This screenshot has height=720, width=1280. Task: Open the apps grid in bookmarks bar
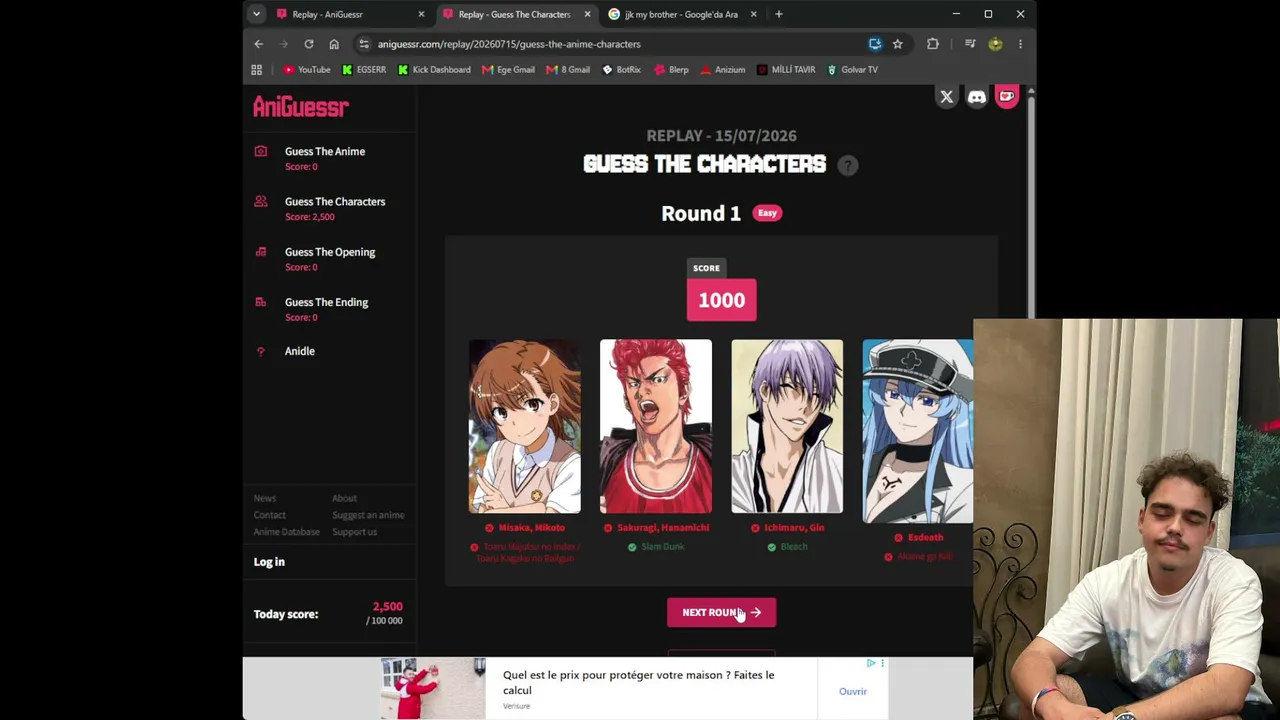pos(257,70)
